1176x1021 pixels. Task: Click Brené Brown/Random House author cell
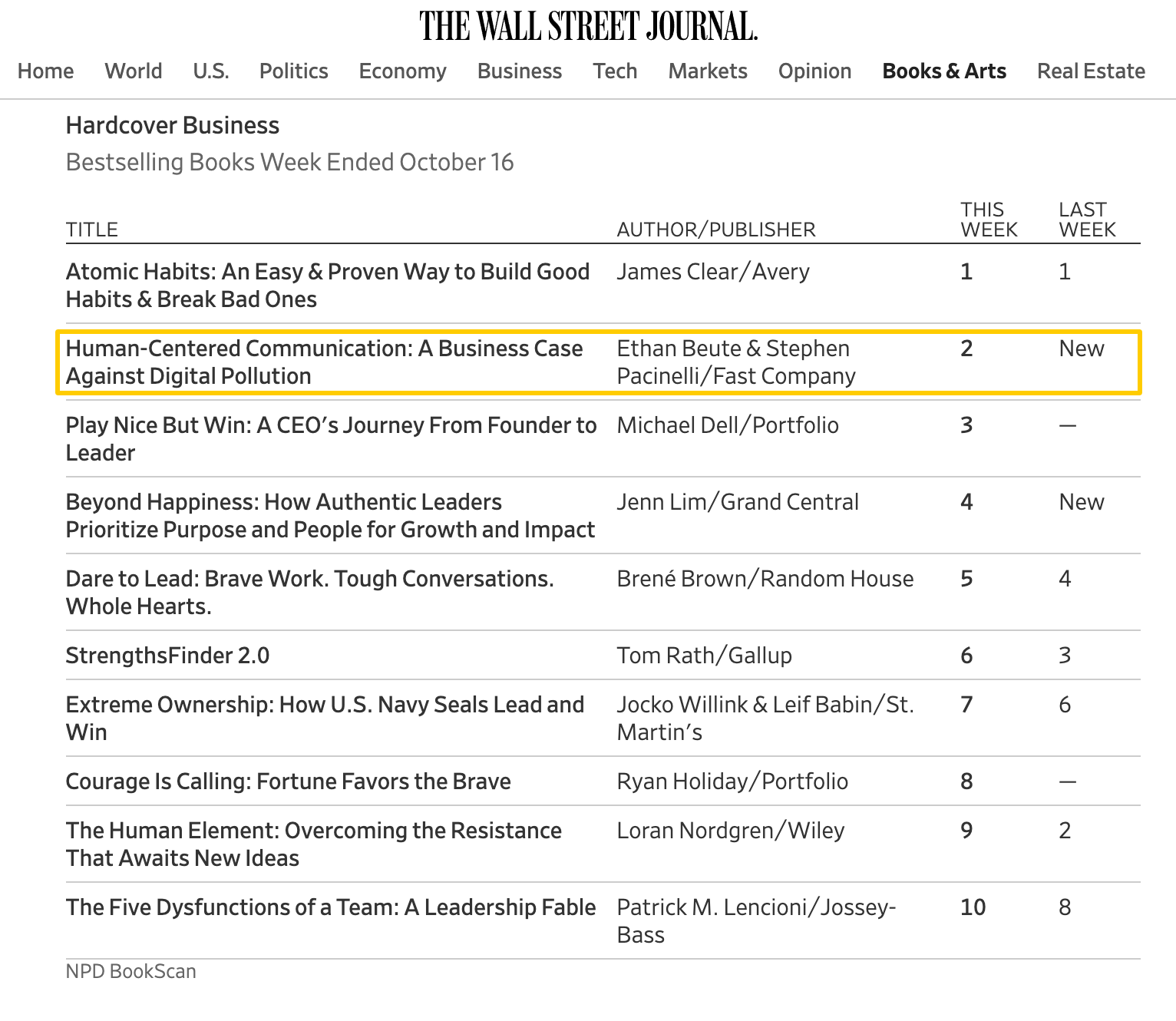(x=765, y=579)
